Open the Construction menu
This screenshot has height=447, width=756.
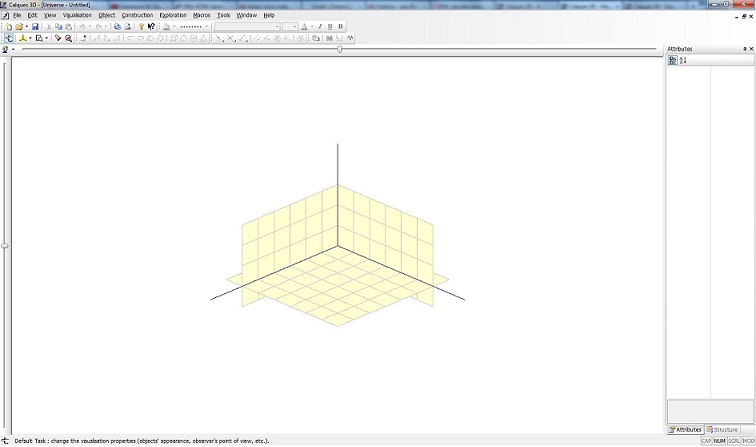138,15
